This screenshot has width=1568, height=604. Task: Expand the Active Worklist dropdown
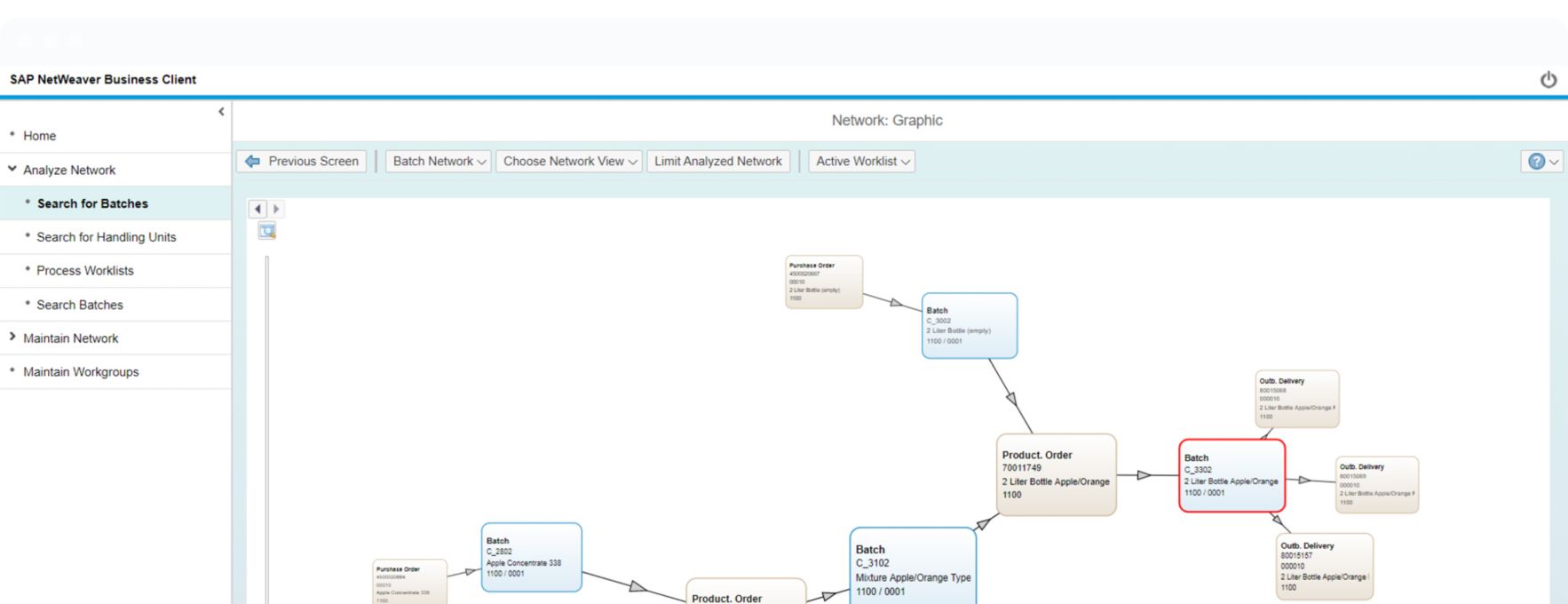861,162
